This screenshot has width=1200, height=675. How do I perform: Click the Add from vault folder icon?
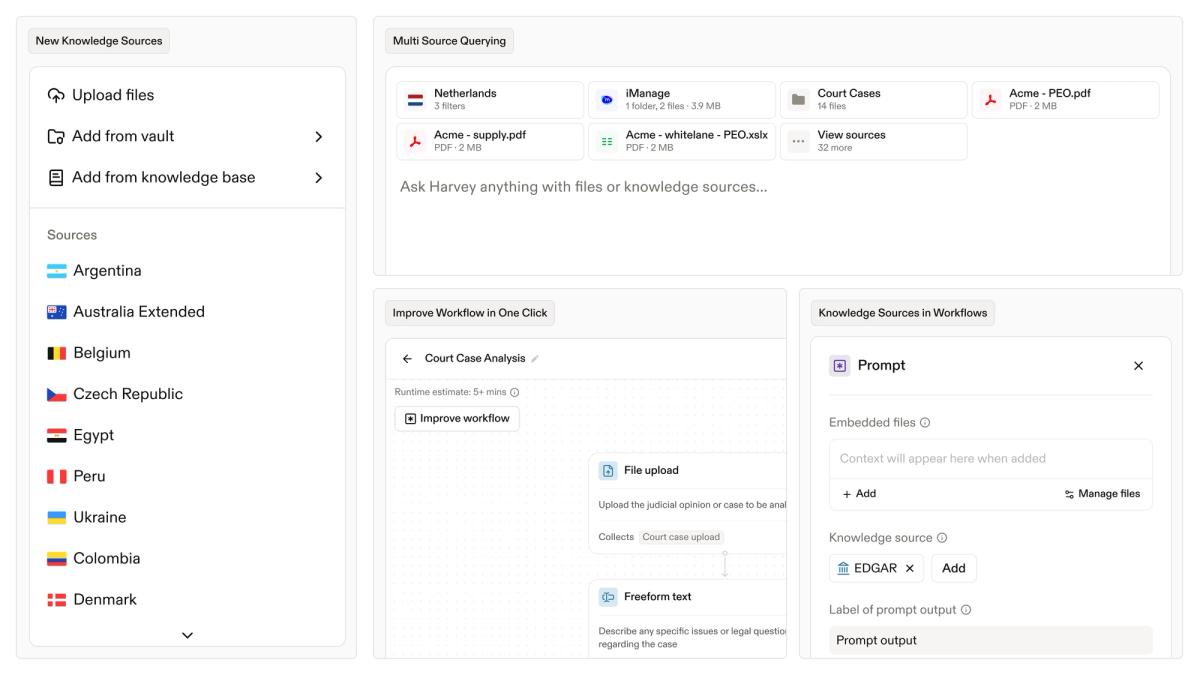(x=56, y=136)
